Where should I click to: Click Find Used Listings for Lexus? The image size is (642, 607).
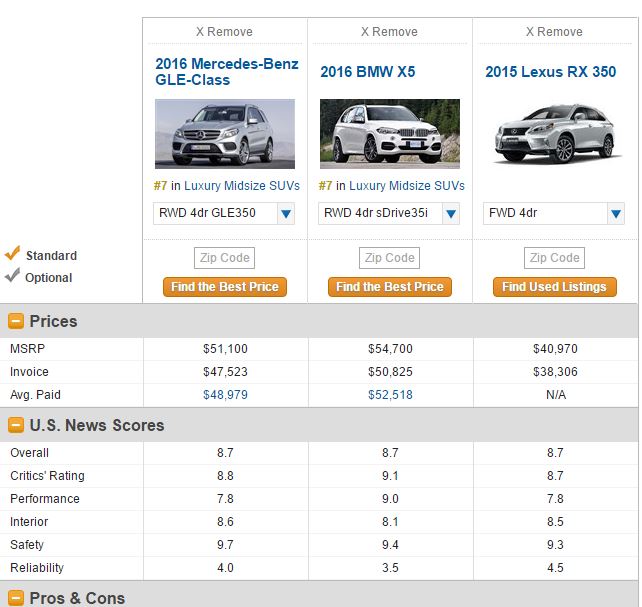click(x=555, y=287)
